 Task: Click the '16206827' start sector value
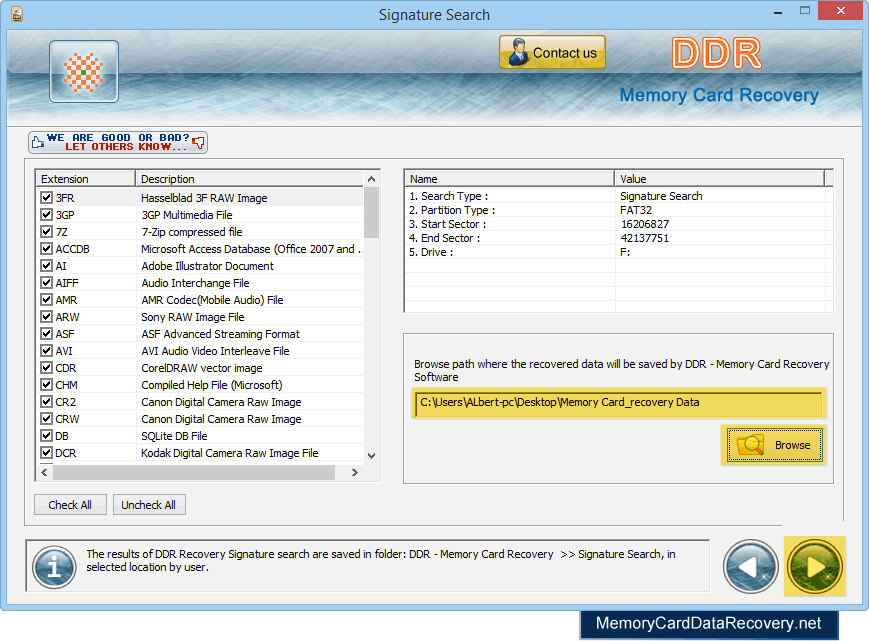(x=645, y=224)
